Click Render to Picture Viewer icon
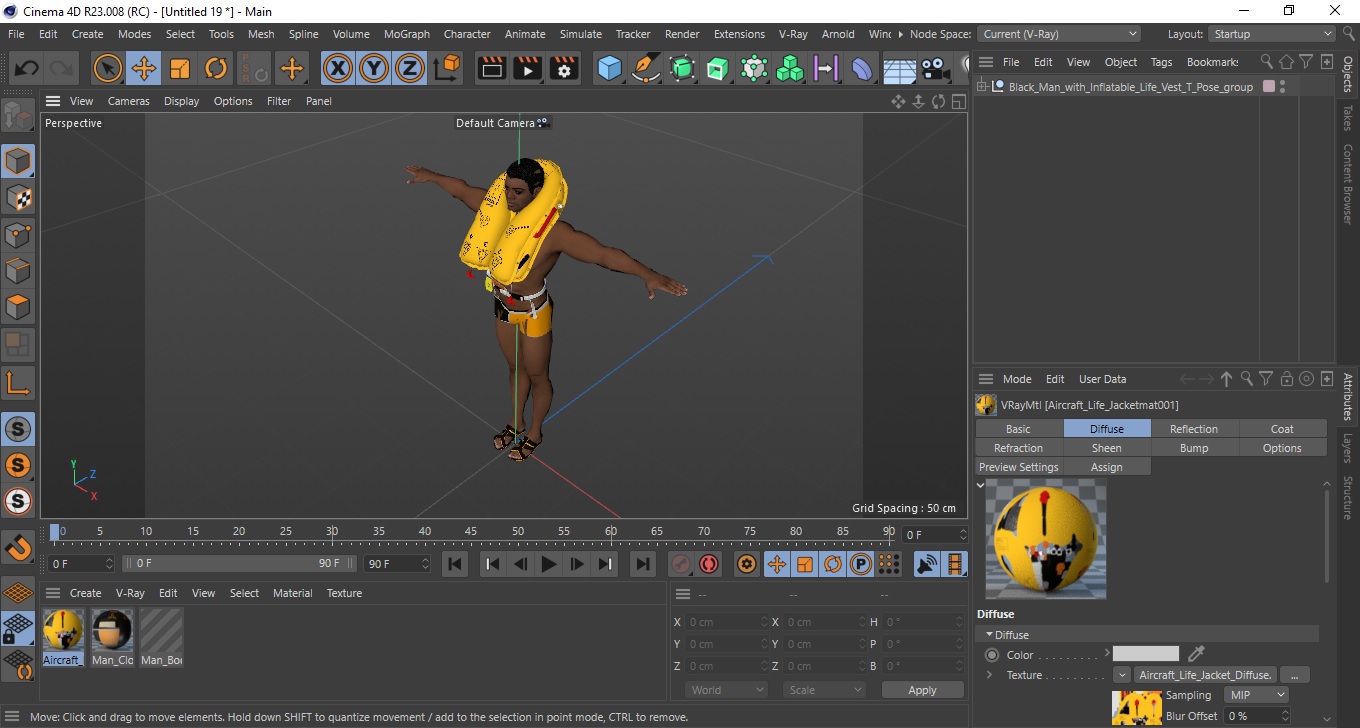The image size is (1360, 728). 528,69
